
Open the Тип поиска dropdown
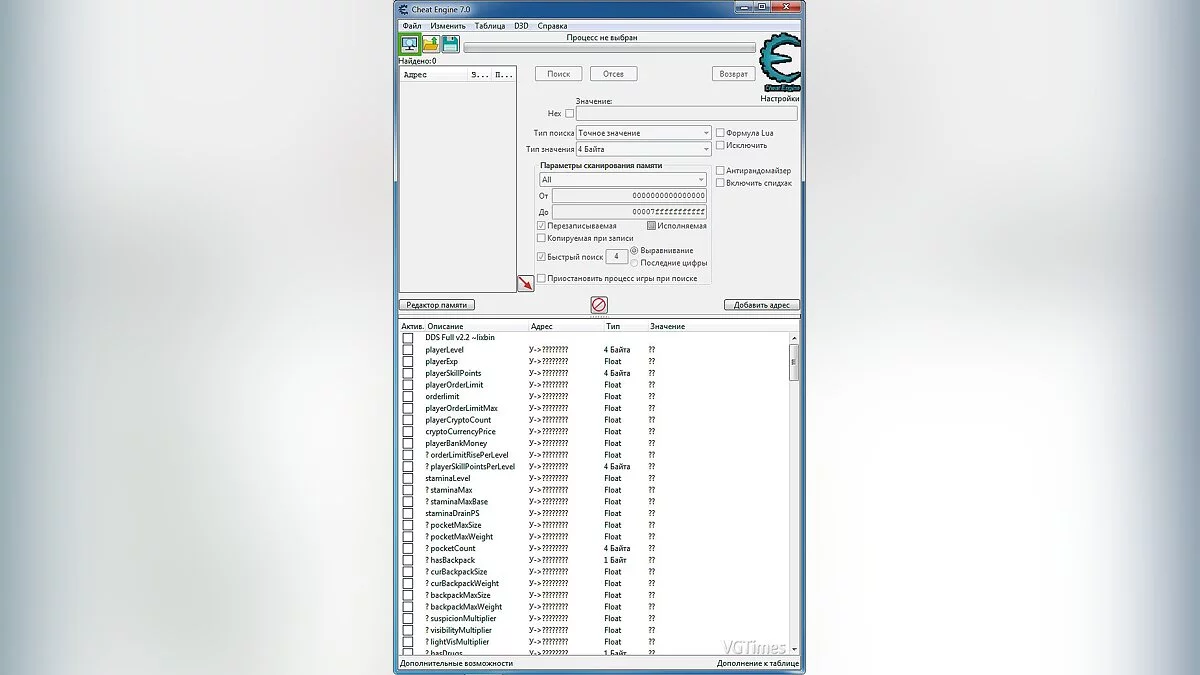pyautogui.click(x=706, y=133)
